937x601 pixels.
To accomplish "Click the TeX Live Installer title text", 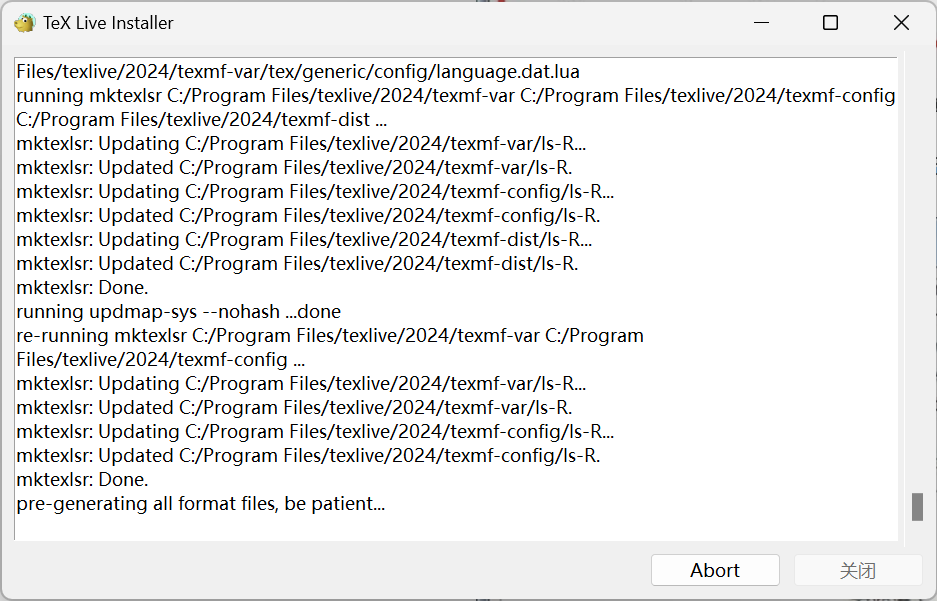I will pyautogui.click(x=108, y=23).
